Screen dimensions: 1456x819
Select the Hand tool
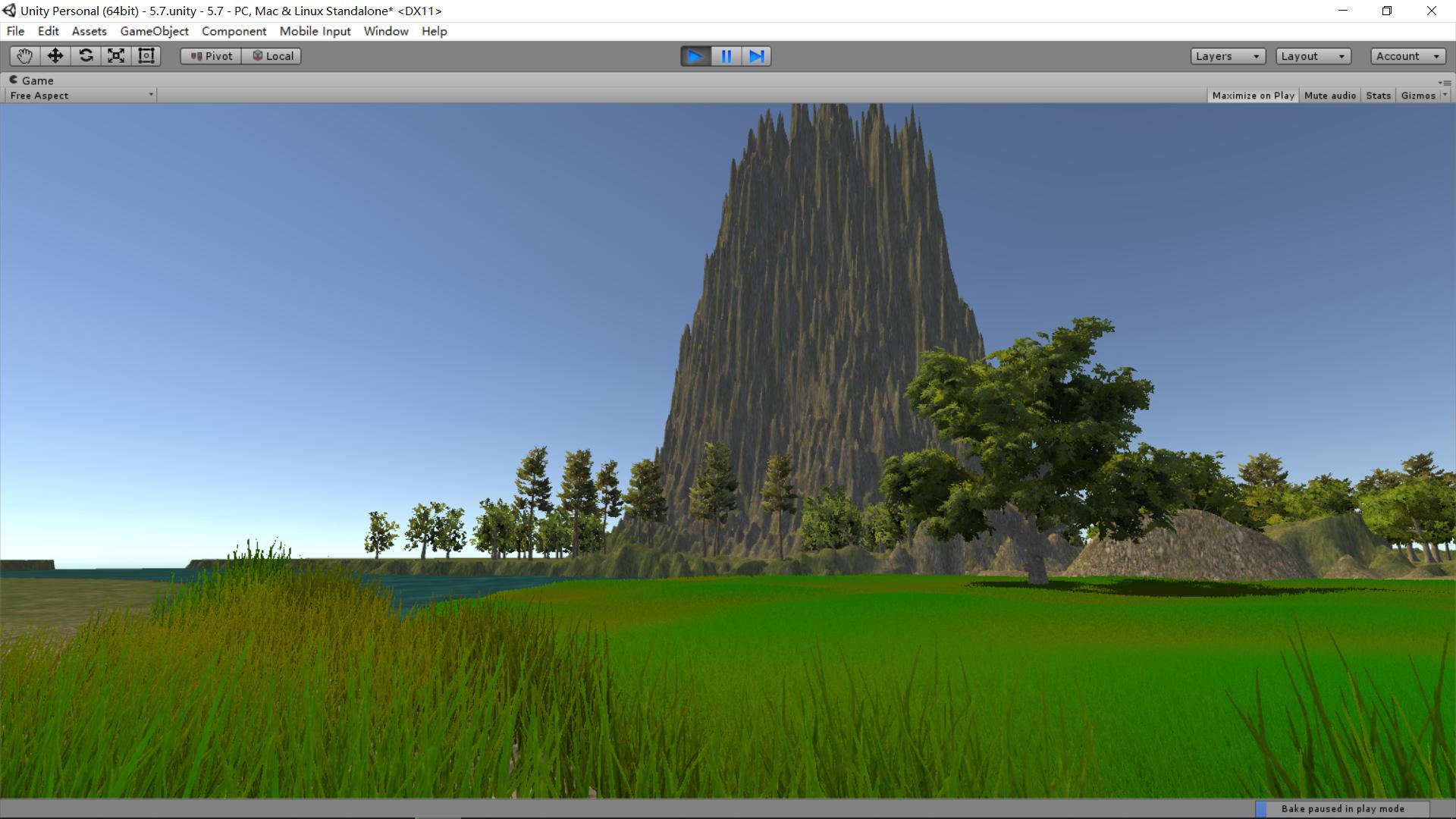point(24,56)
